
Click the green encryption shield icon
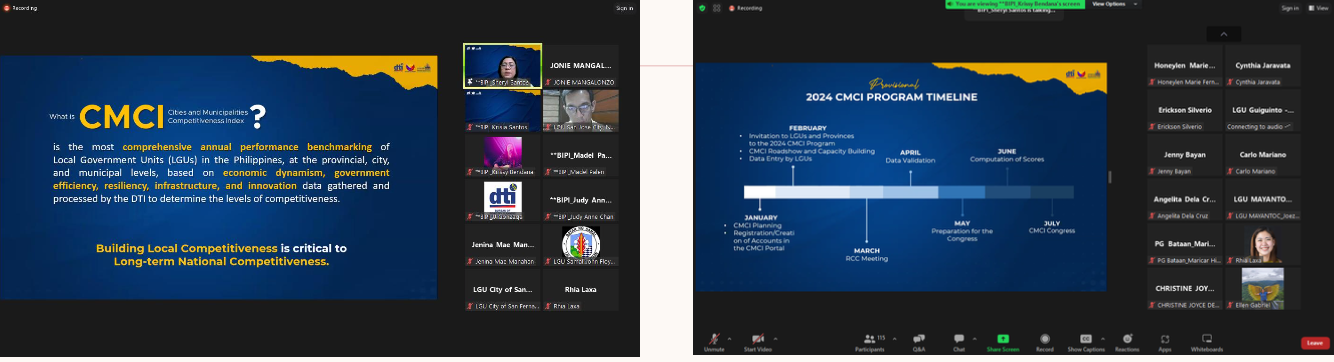click(x=702, y=8)
